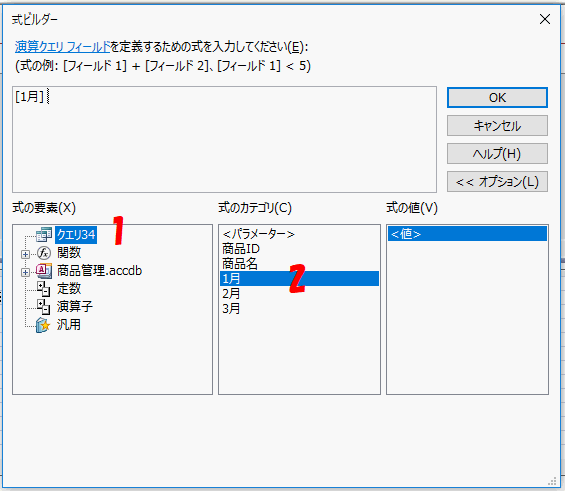Click the クエリ34 query icon
Image resolution: width=565 pixels, height=491 pixels.
[x=44, y=235]
